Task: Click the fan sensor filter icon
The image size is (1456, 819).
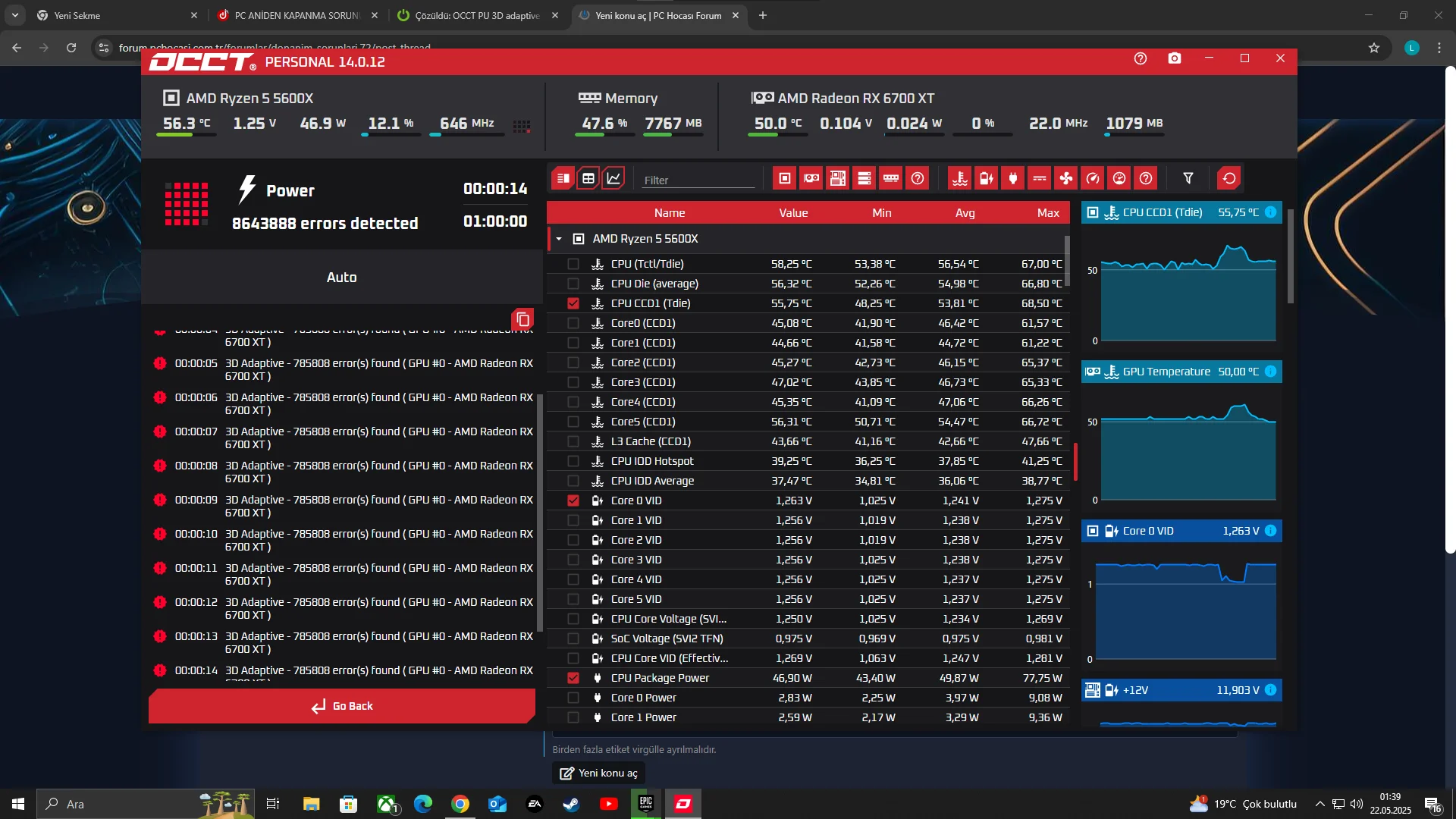Action: click(x=1066, y=178)
